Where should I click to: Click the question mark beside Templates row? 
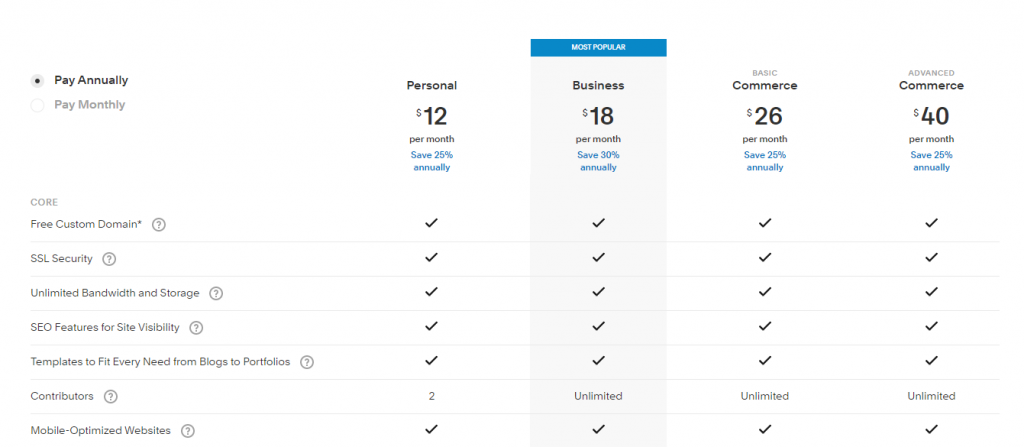pyautogui.click(x=307, y=362)
